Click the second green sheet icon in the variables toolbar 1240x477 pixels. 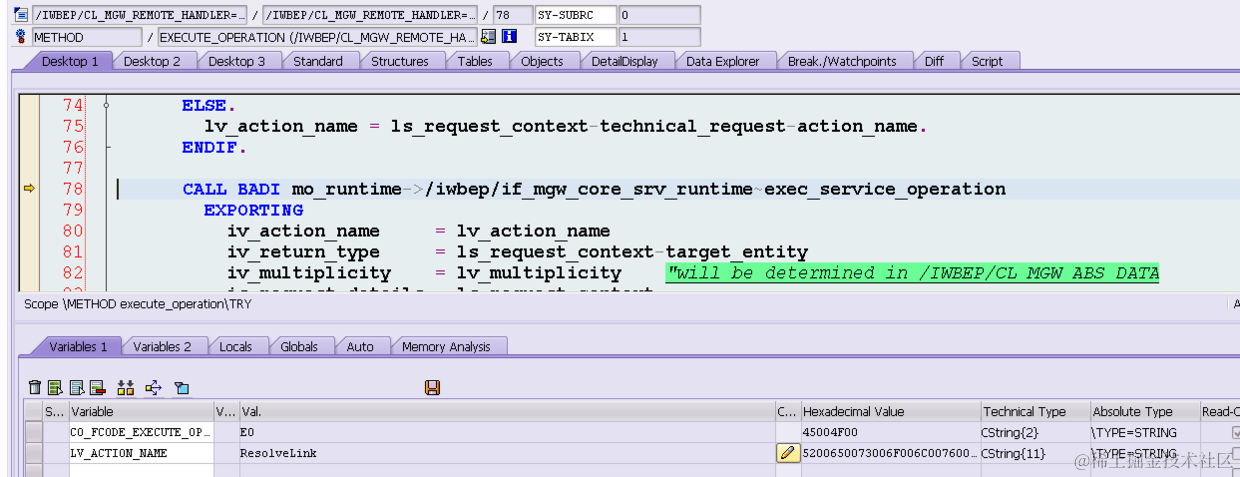(55, 387)
